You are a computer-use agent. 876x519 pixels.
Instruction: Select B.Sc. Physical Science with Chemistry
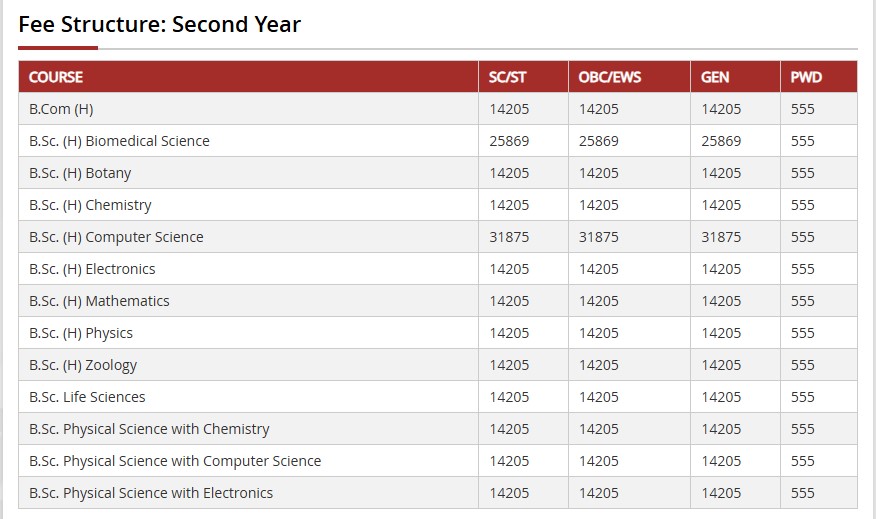(x=149, y=429)
